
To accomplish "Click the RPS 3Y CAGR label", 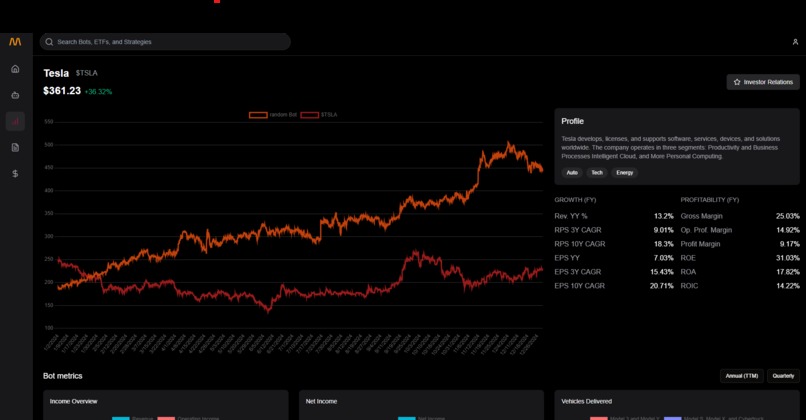I will coord(578,230).
